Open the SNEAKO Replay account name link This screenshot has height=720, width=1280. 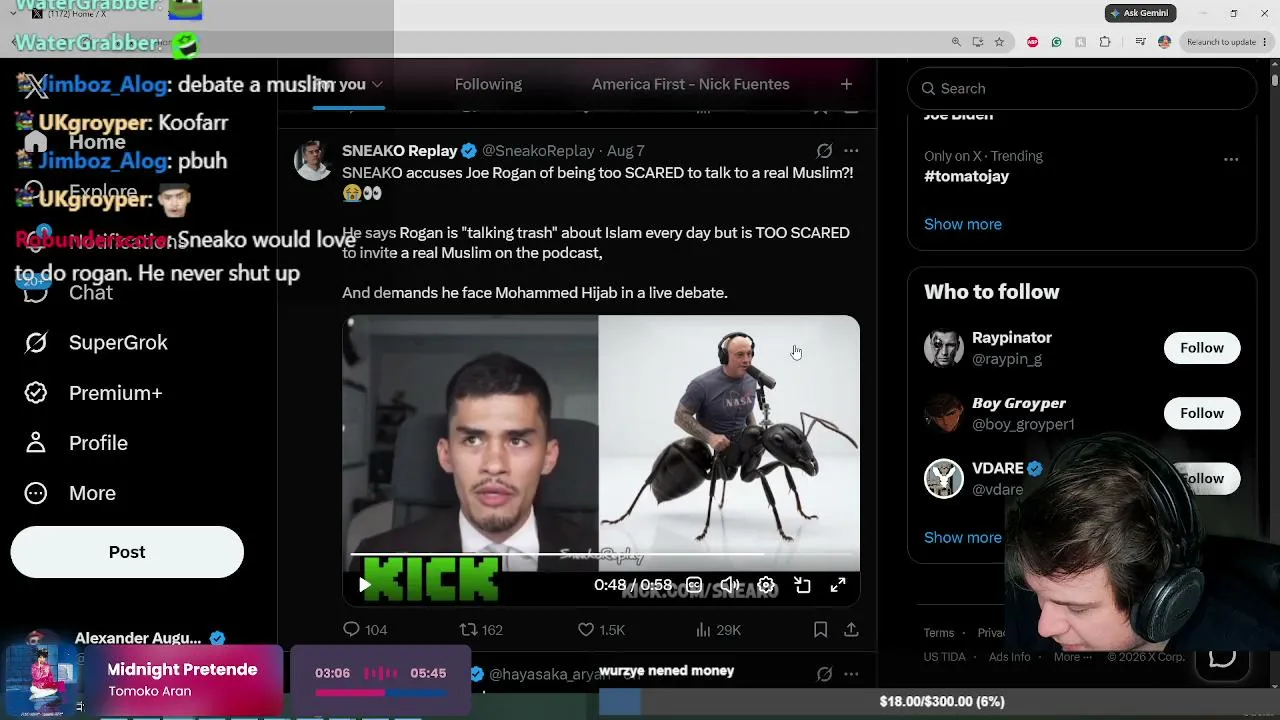tap(400, 151)
